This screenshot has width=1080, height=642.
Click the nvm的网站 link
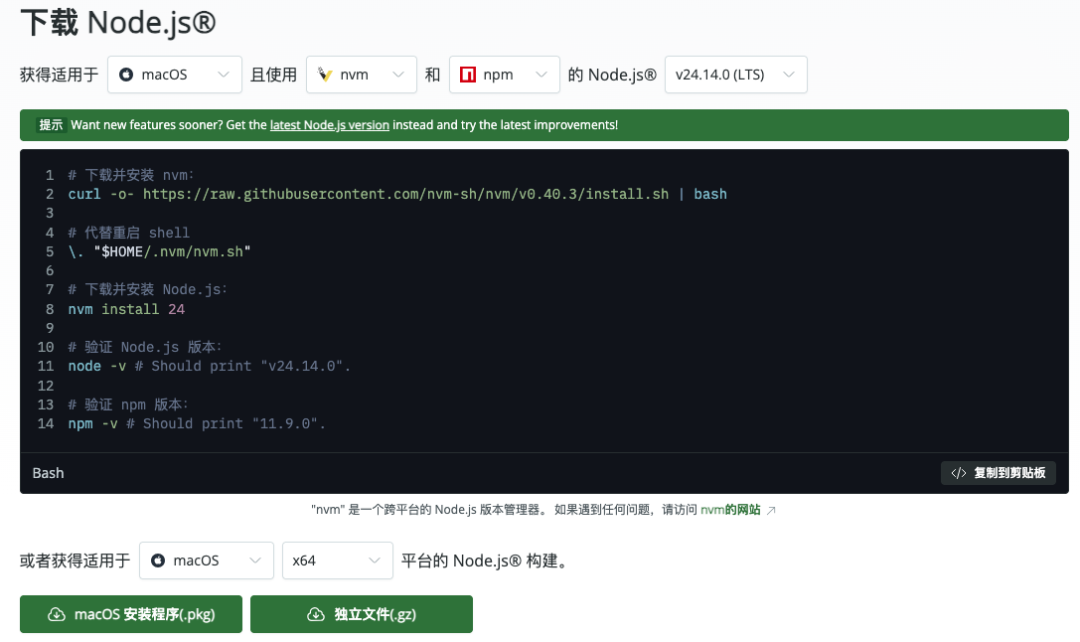pos(730,510)
